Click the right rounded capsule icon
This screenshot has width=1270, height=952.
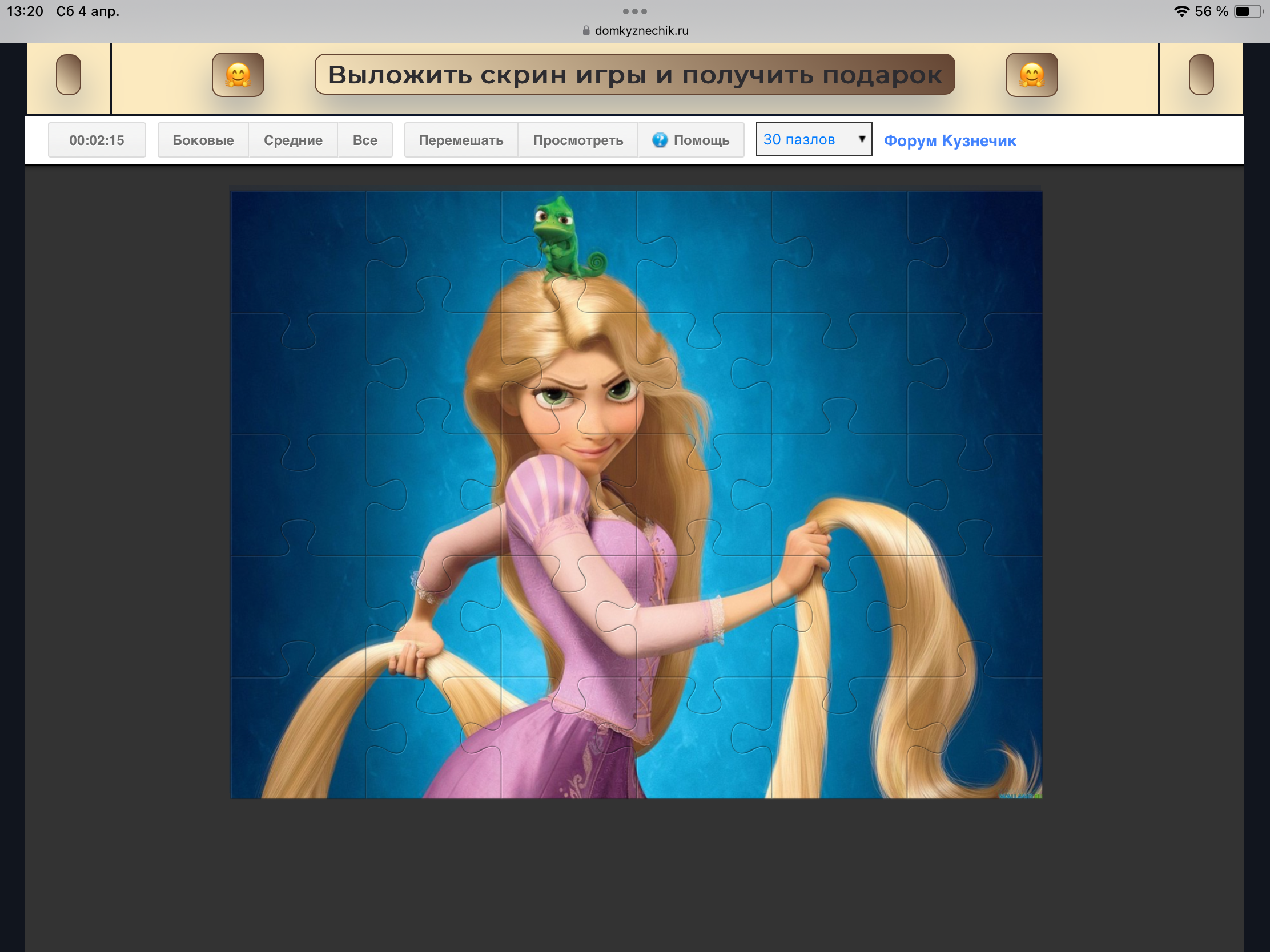pyautogui.click(x=1200, y=75)
